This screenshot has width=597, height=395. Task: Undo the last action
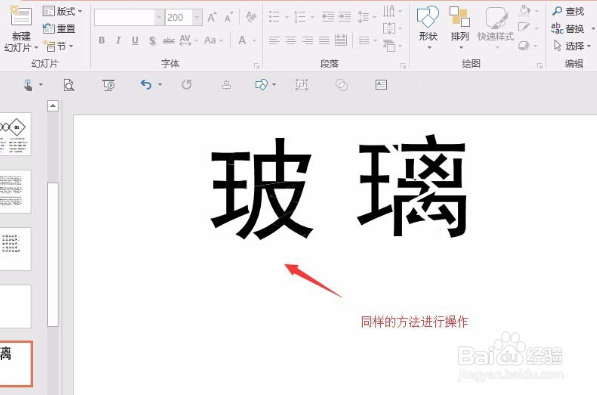coord(146,84)
